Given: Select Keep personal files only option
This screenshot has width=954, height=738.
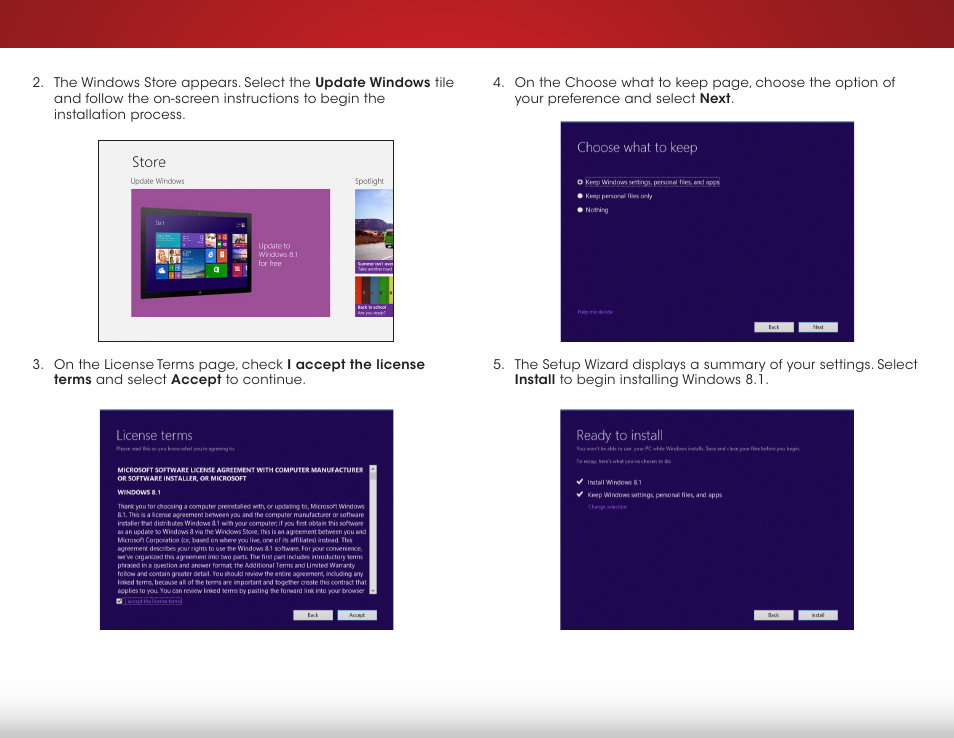Looking at the screenshot, I should tap(615, 196).
